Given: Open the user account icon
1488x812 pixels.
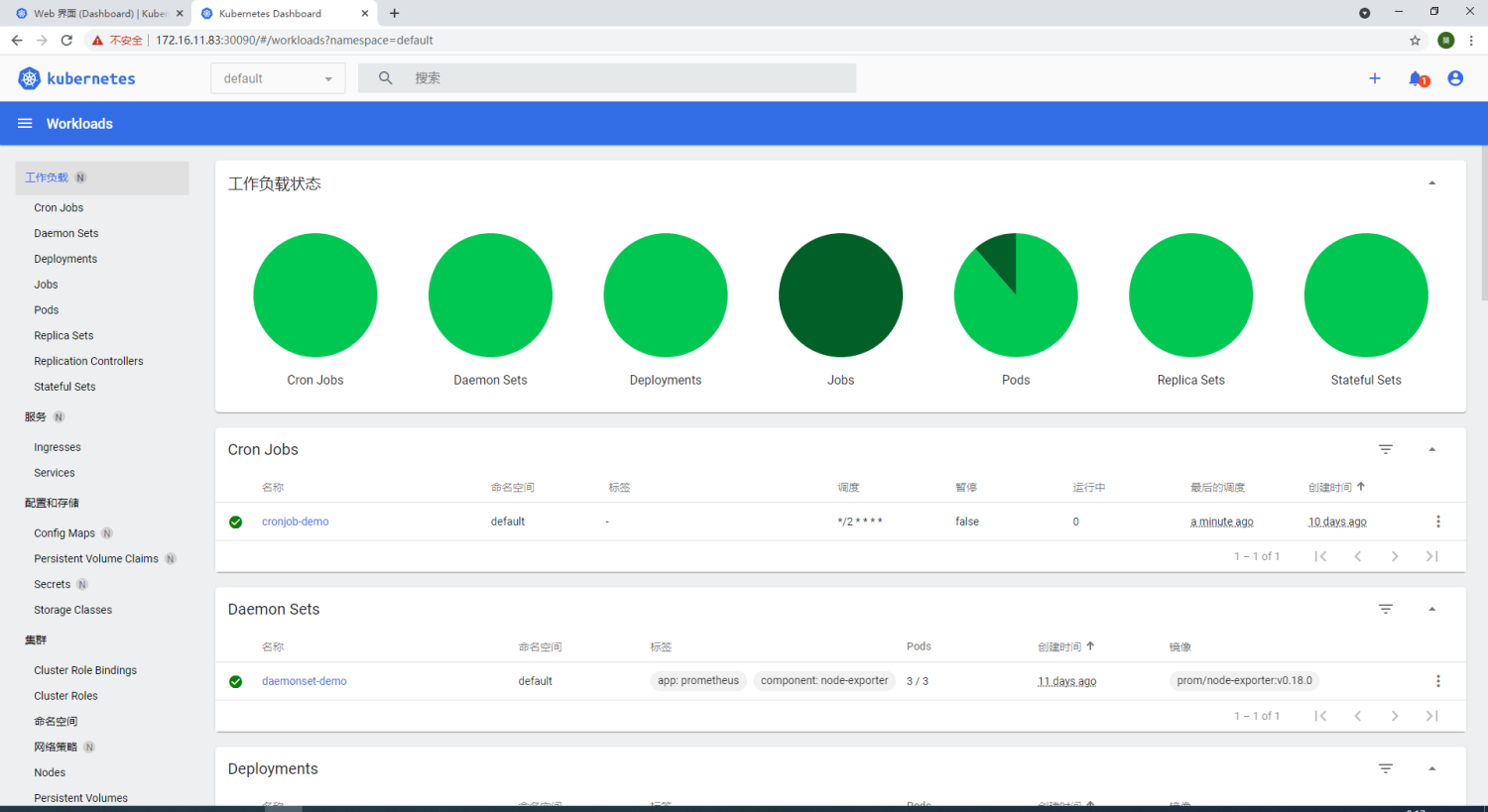Looking at the screenshot, I should click(1455, 78).
